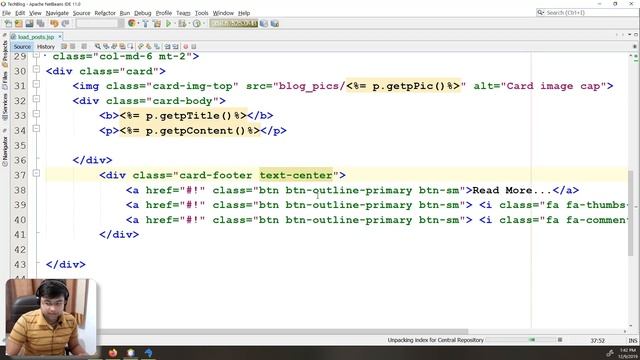The height and width of the screenshot is (360, 640).
Task: Click the Firefox icon in the taskbar
Action: coord(113,353)
